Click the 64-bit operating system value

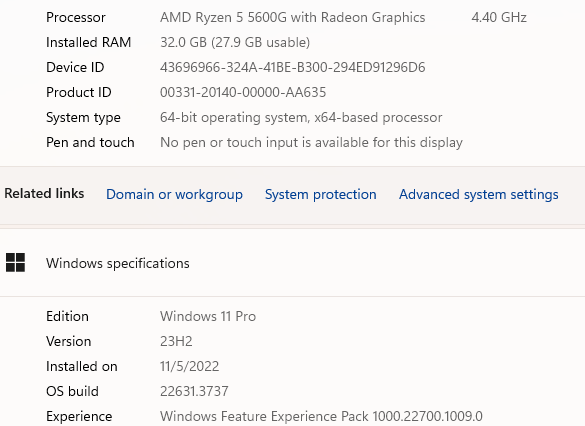click(301, 118)
